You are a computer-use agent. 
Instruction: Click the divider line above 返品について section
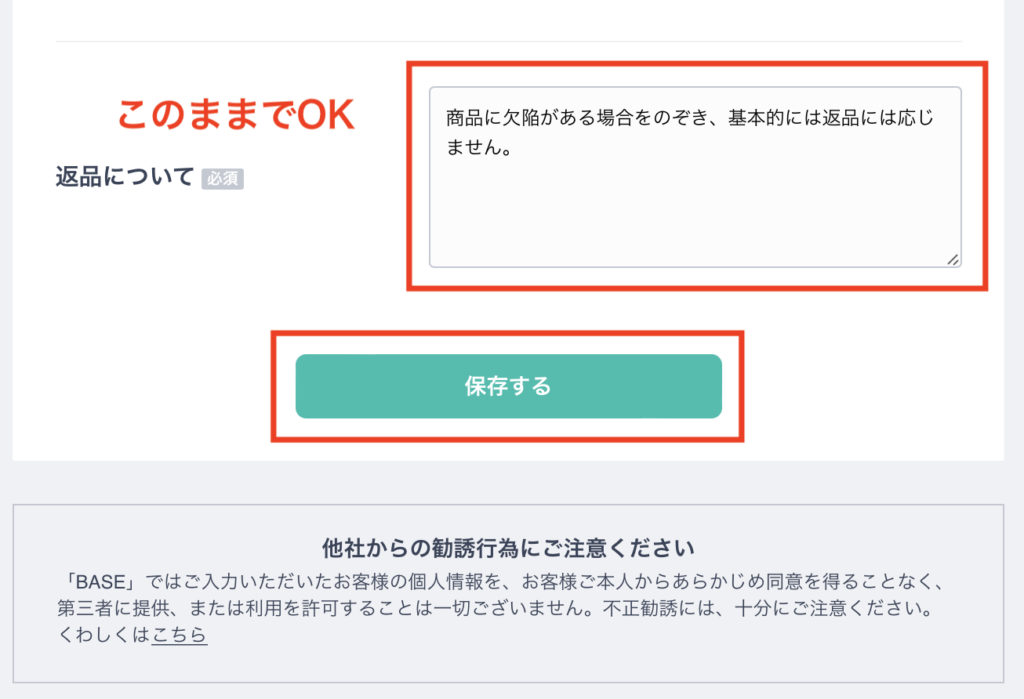point(508,42)
